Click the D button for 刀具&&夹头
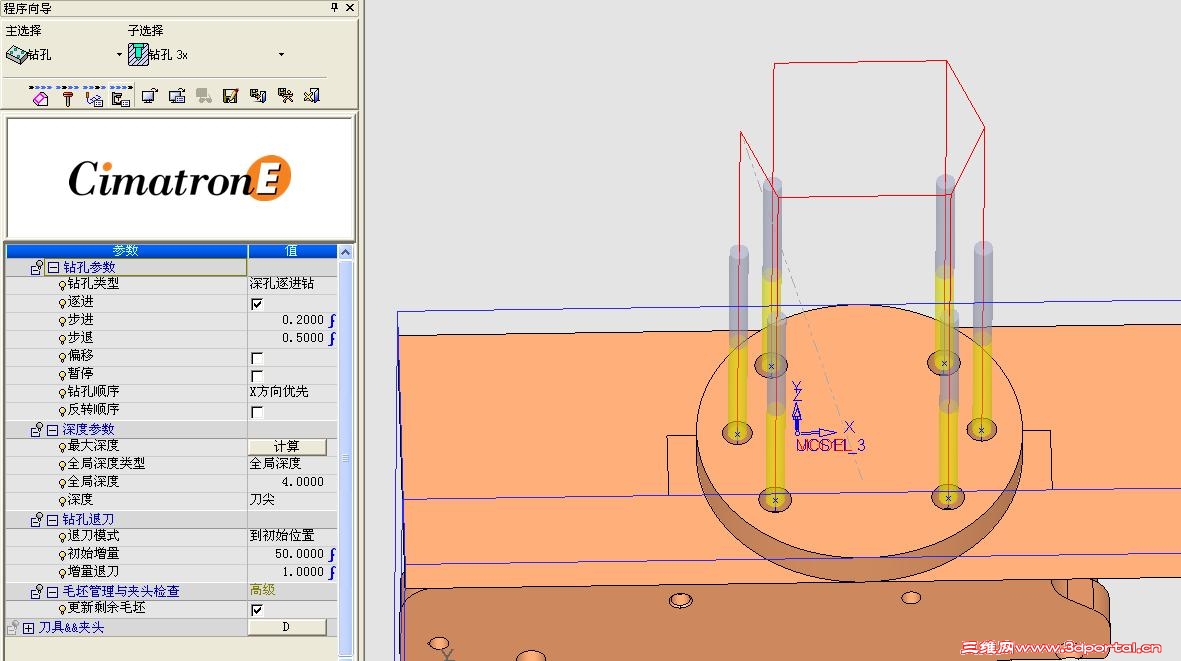The image size is (1181, 661). (287, 627)
